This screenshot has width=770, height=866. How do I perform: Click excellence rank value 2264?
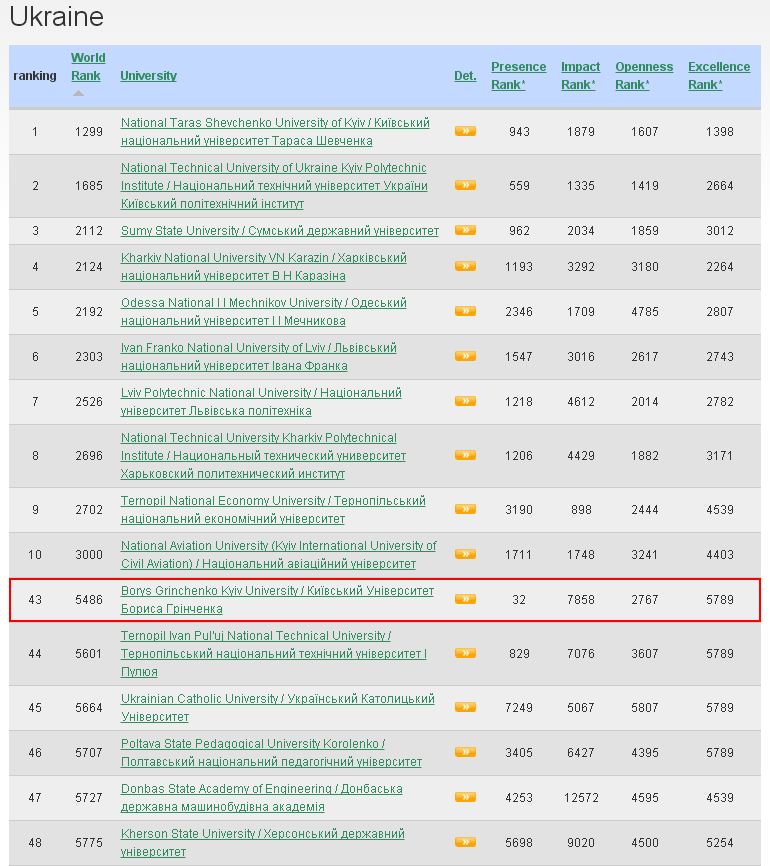tap(720, 267)
